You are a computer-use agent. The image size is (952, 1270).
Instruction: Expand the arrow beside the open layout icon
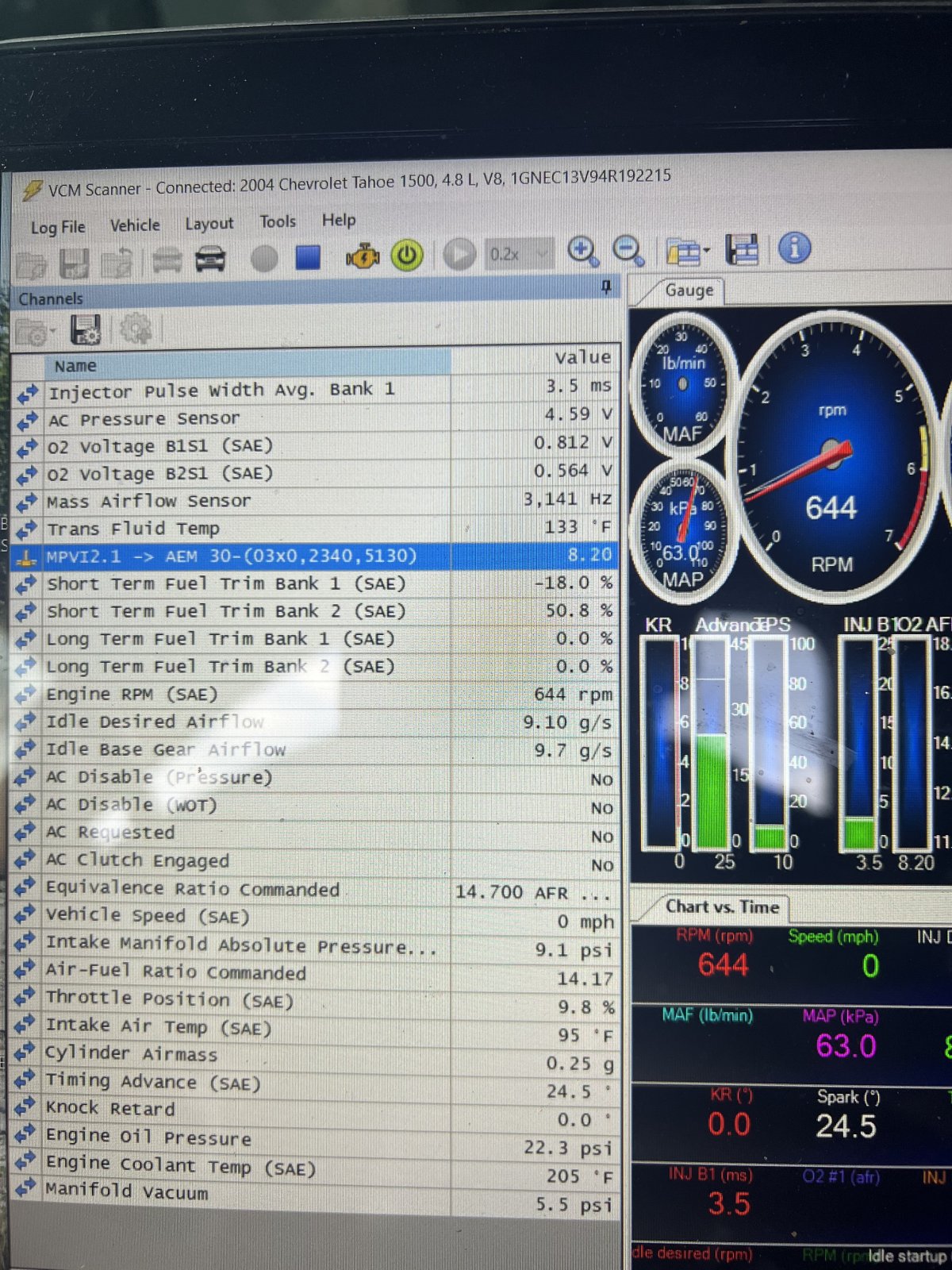coord(706,251)
